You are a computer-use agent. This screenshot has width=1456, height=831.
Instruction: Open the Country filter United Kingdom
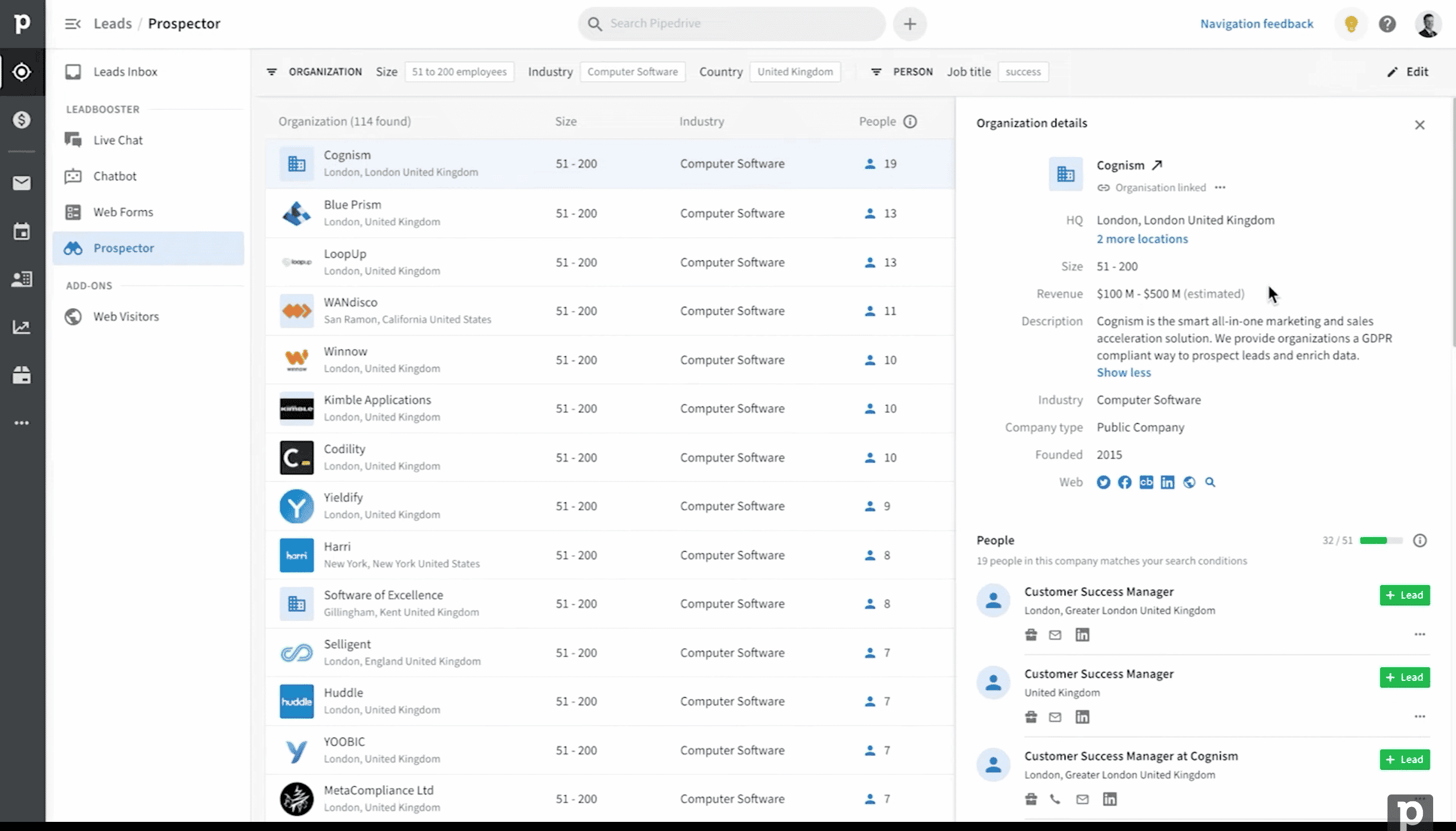[x=795, y=72]
